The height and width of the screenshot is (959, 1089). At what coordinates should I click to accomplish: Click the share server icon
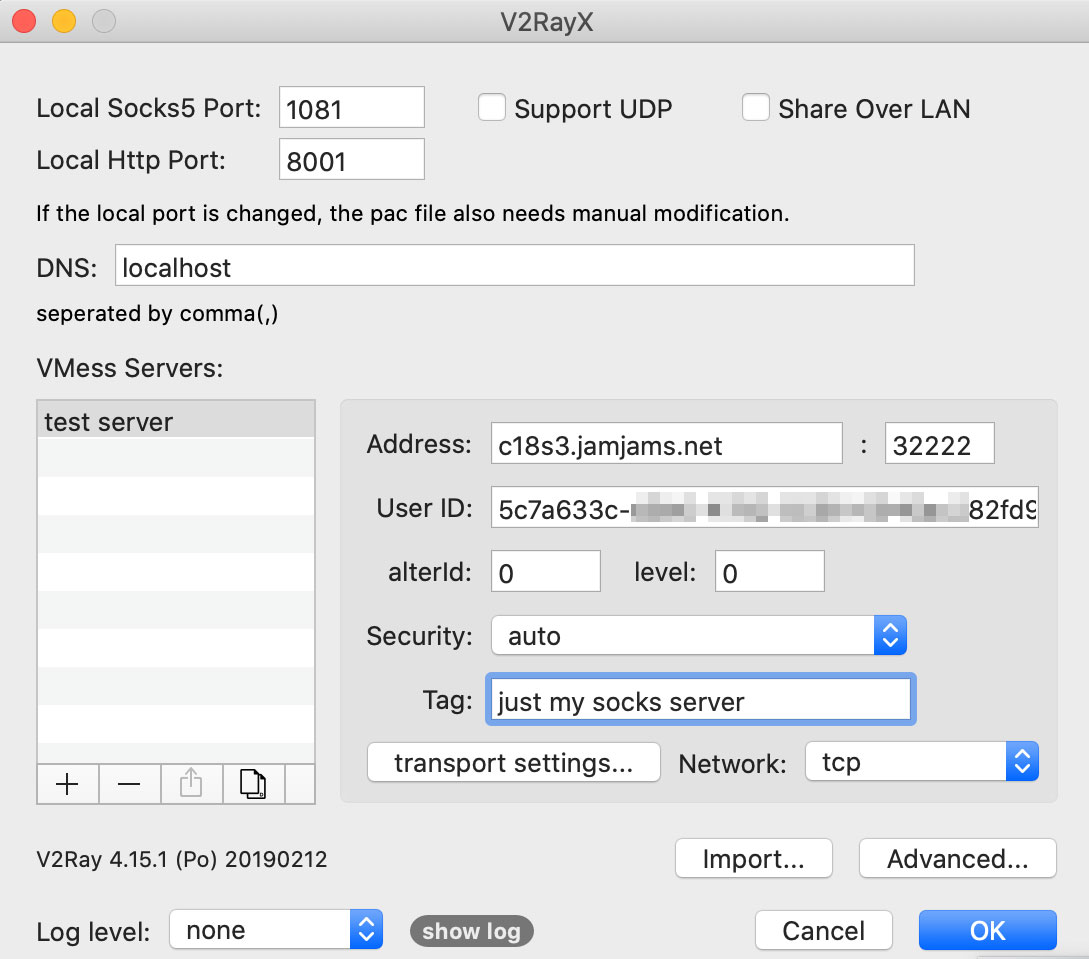(191, 784)
